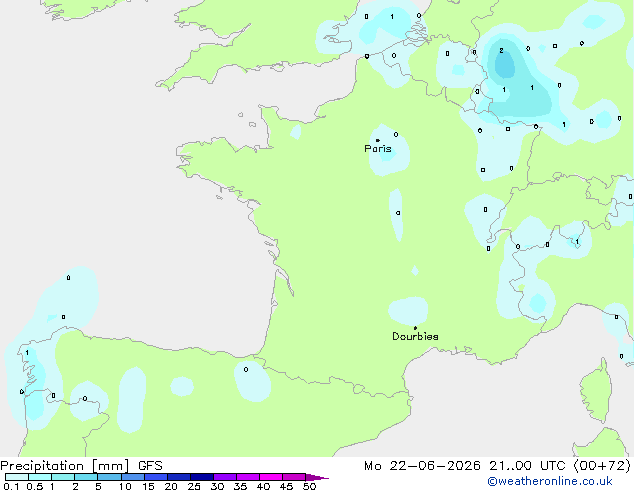Pick the 2–5 mm legend color swatch
The height and width of the screenshot is (490, 634).
pyautogui.click(x=86, y=477)
